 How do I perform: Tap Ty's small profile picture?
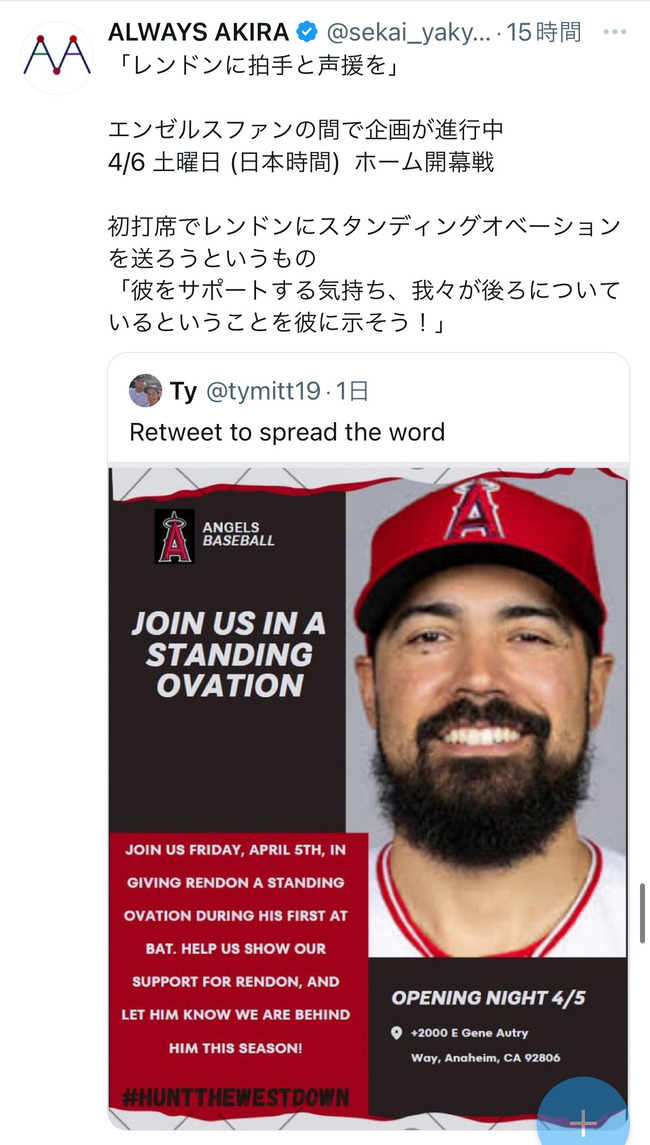[x=145, y=390]
